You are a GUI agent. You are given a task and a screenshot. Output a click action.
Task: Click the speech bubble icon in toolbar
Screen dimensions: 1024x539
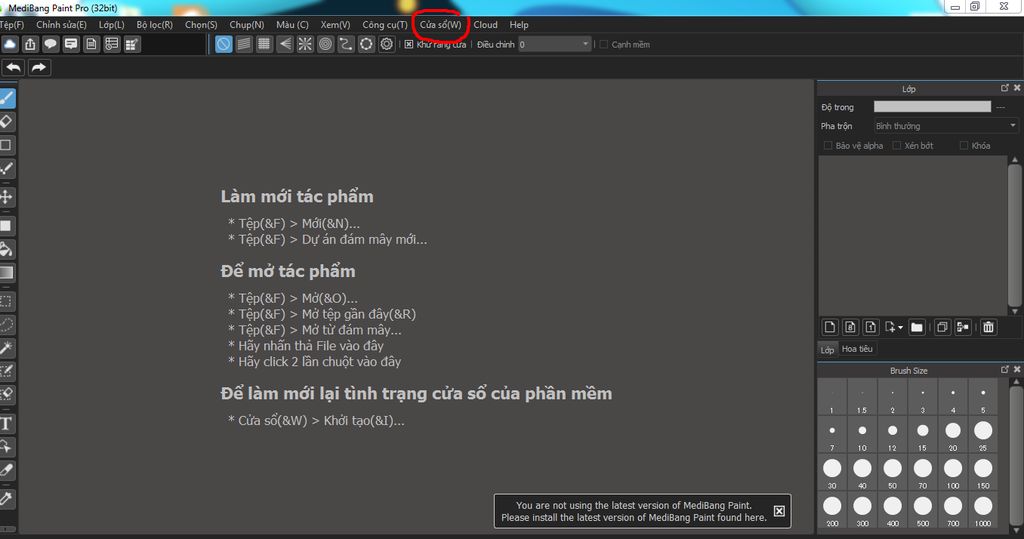click(x=50, y=44)
